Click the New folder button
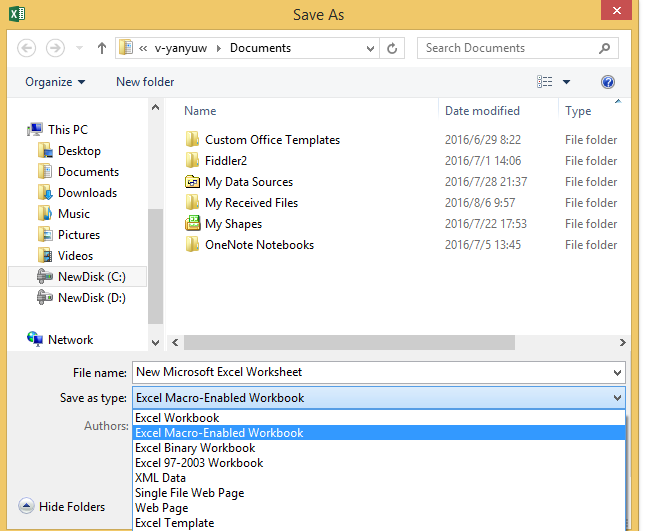Image resolution: width=665 pixels, height=531 pixels. point(145,82)
